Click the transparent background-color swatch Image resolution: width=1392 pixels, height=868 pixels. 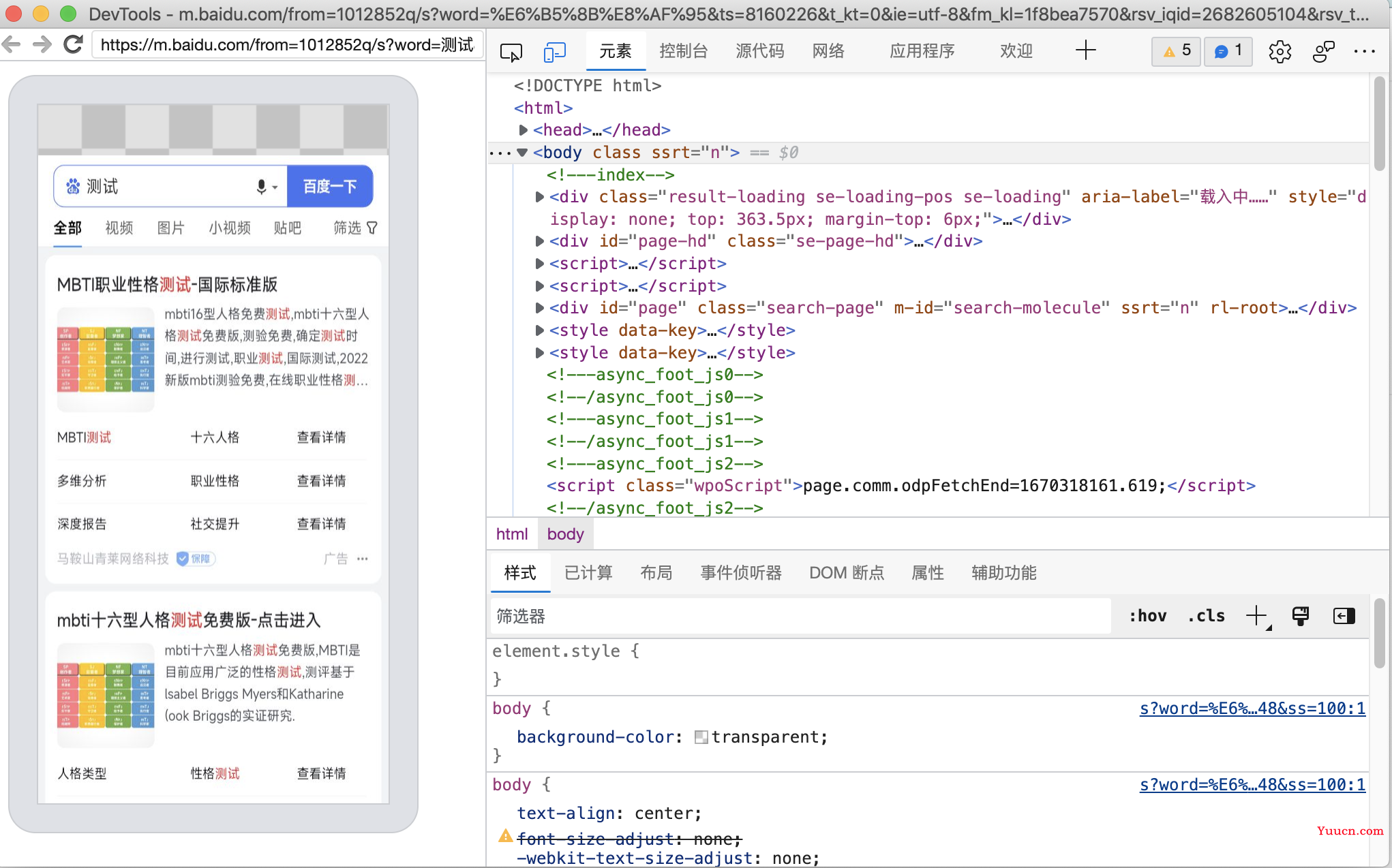tap(701, 737)
